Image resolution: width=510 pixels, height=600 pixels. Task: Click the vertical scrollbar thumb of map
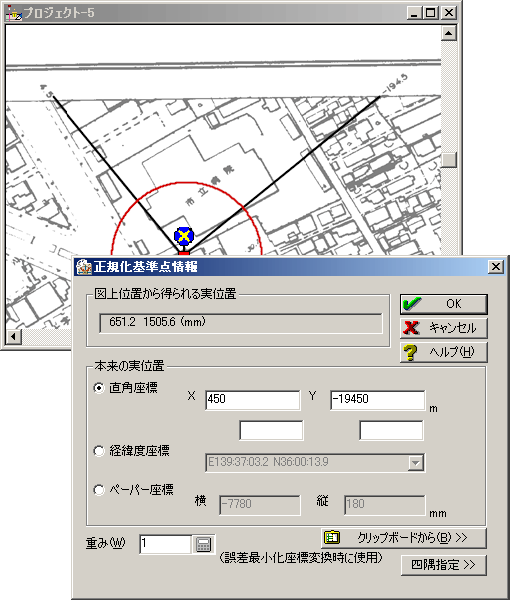pos(449,160)
